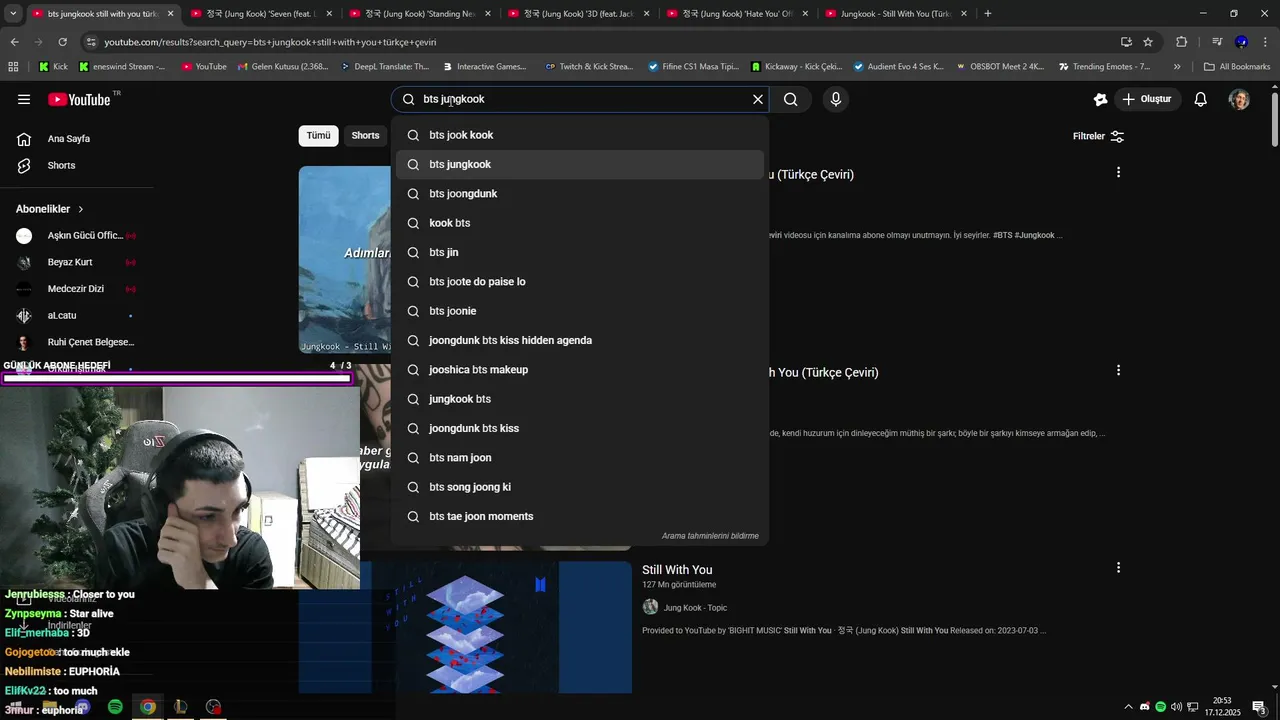Switch to the 'Standing Next' tab
1280x720 pixels.
point(418,14)
